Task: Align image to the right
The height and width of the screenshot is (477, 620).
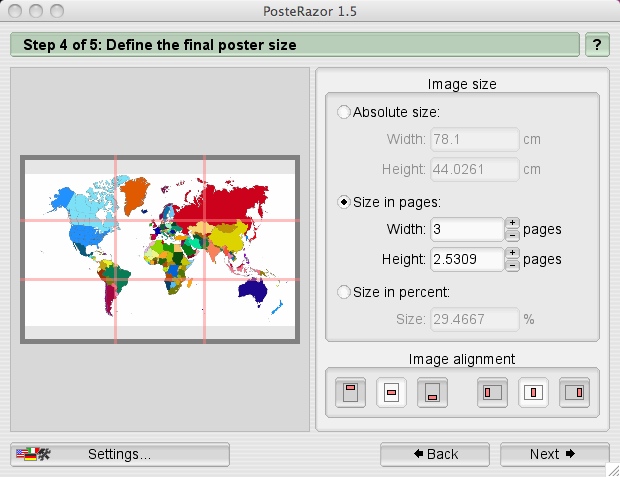Action: click(574, 392)
